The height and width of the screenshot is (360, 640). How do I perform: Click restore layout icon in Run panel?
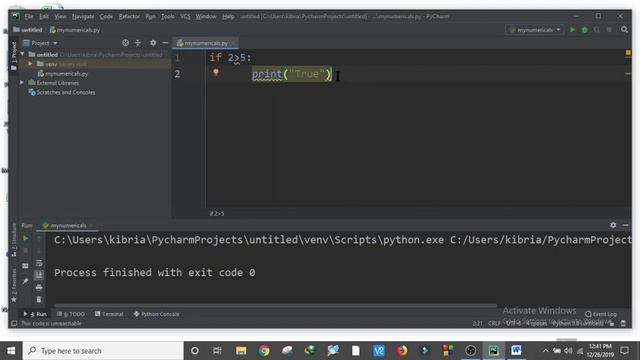[x=25, y=266]
